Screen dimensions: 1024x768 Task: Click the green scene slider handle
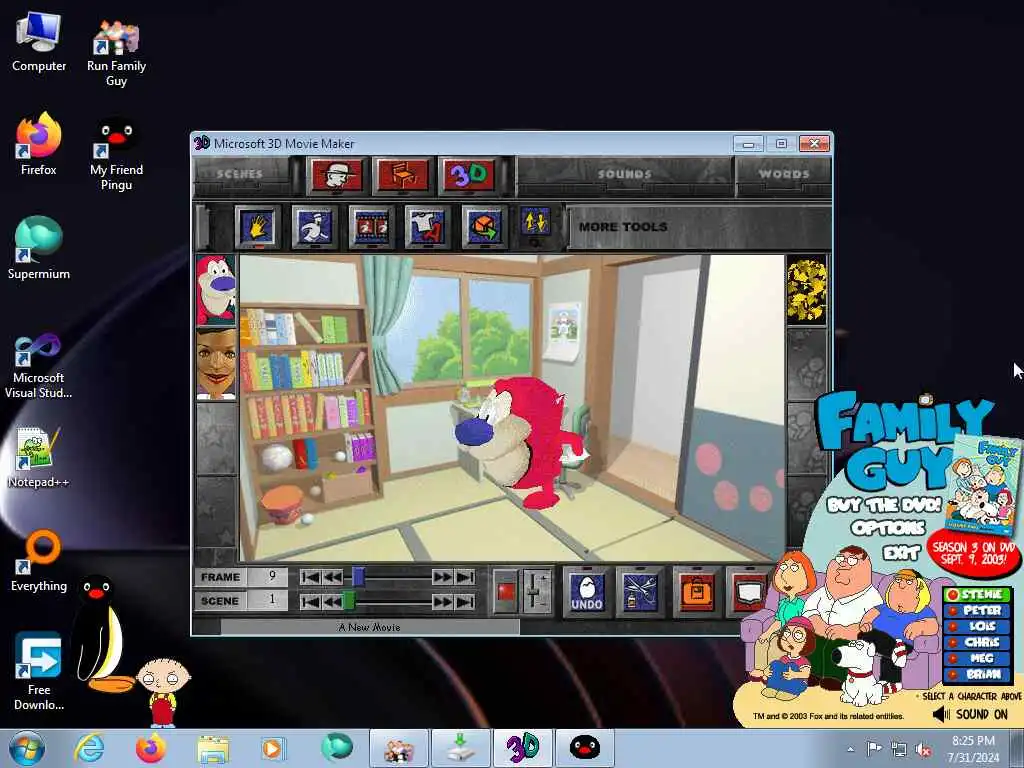[349, 600]
